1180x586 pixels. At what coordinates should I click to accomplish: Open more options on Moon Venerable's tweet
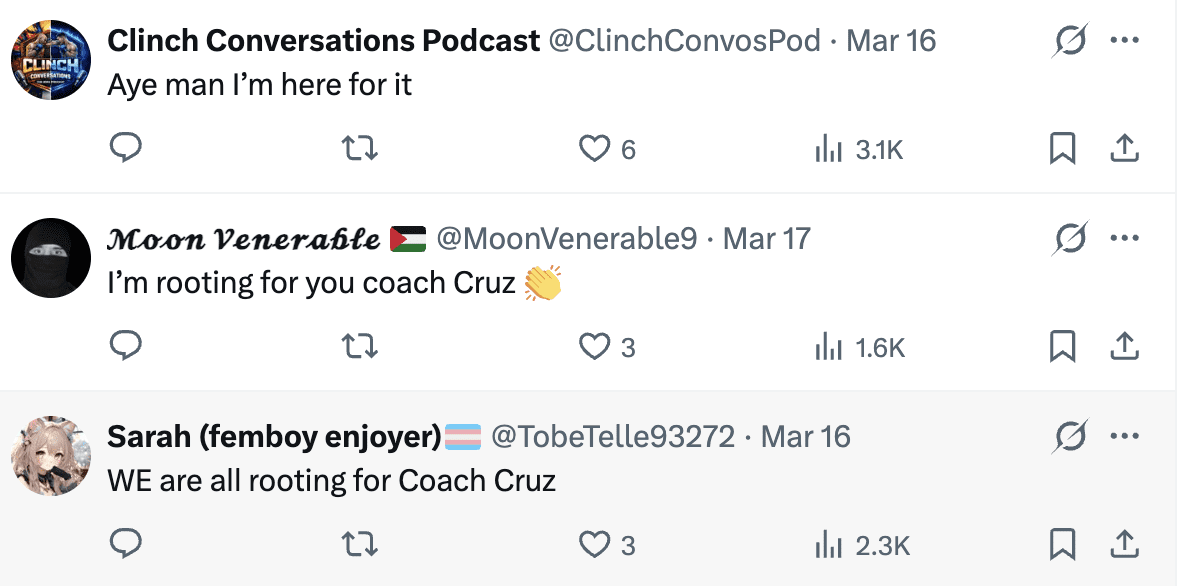[x=1125, y=238]
